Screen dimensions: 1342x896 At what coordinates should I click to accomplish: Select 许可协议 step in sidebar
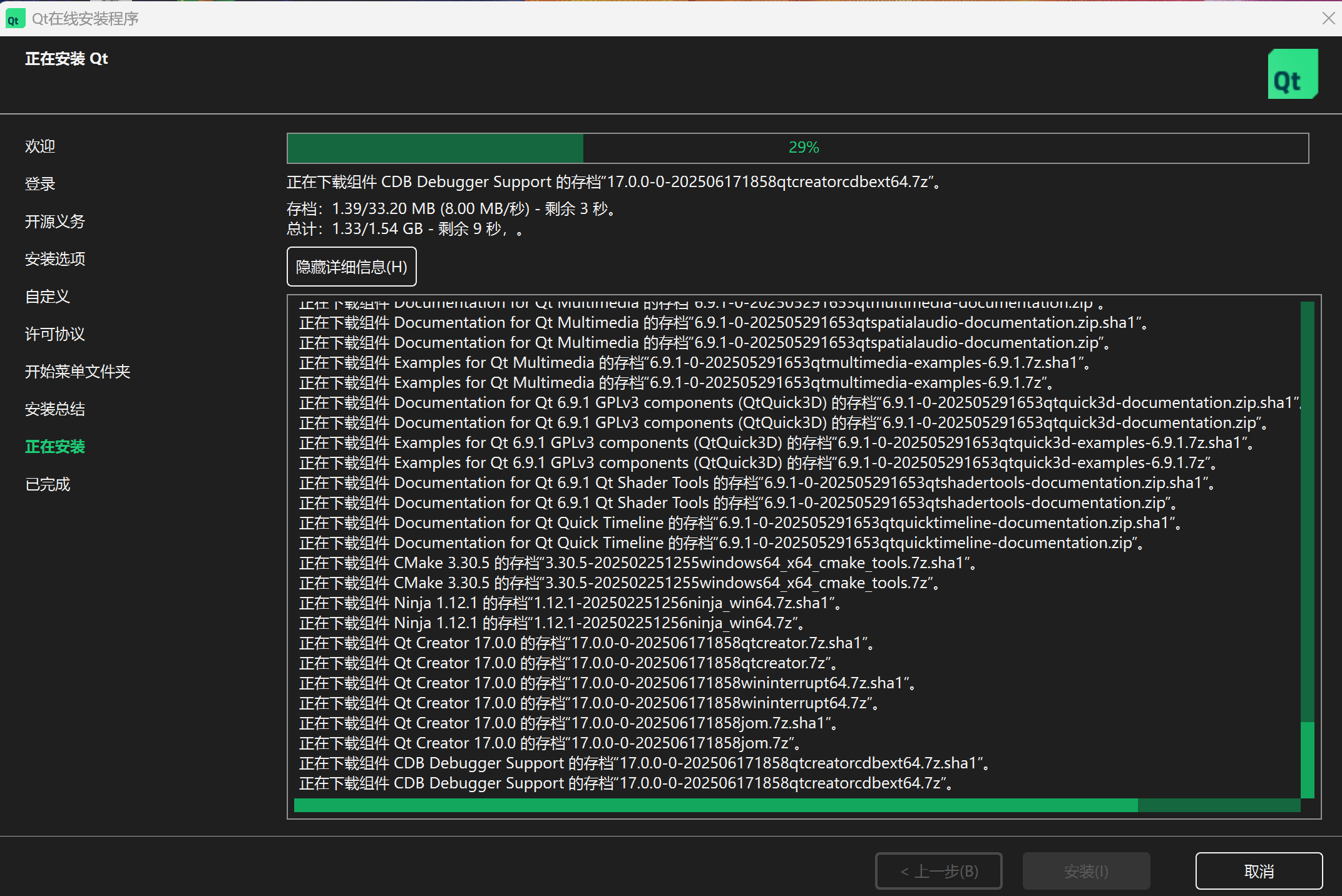54,333
